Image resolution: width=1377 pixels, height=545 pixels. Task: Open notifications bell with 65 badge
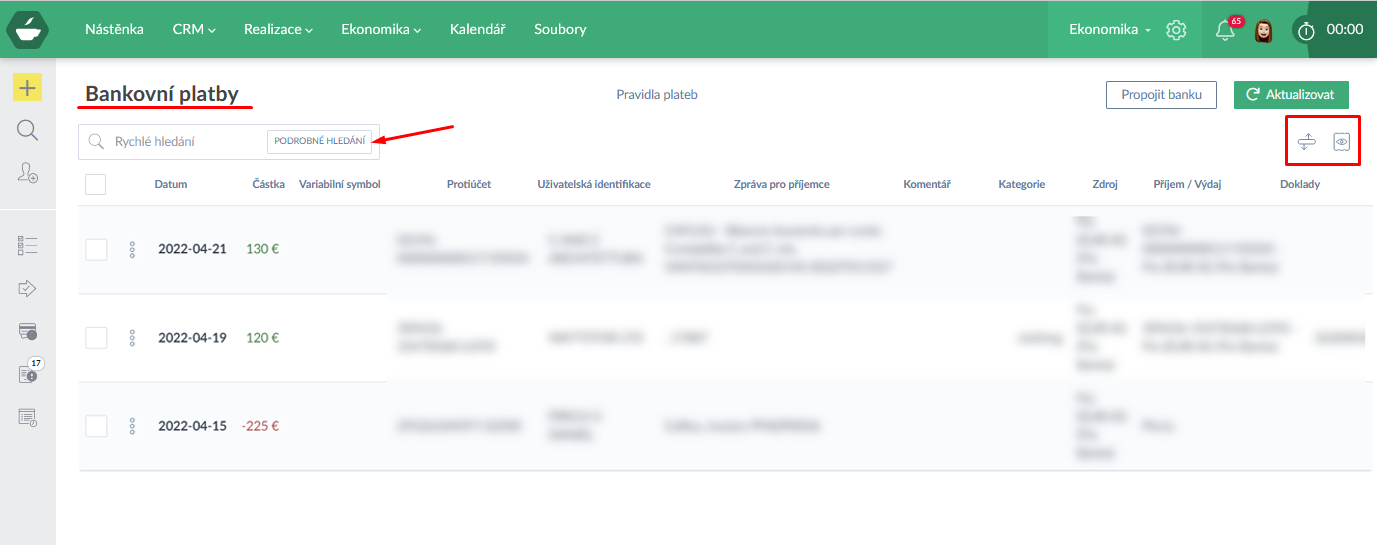(1225, 30)
